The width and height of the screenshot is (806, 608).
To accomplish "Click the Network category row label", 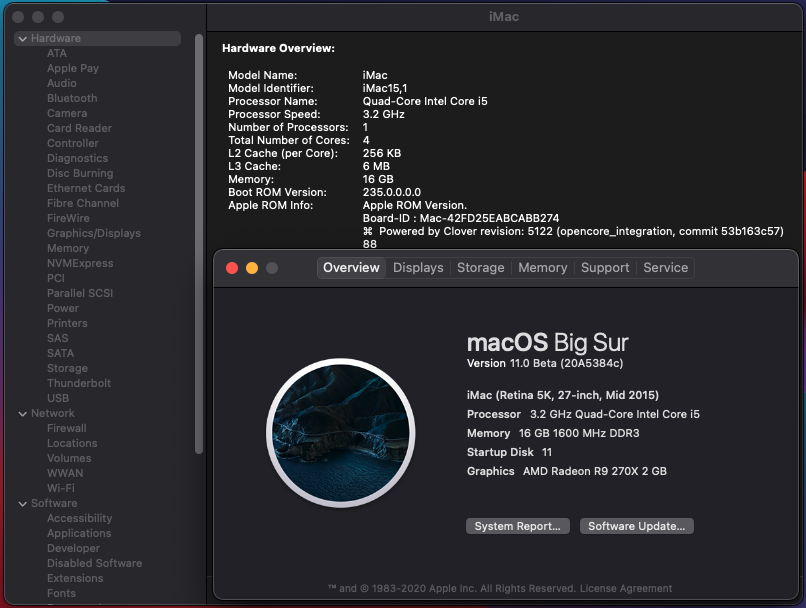I will 52,413.
